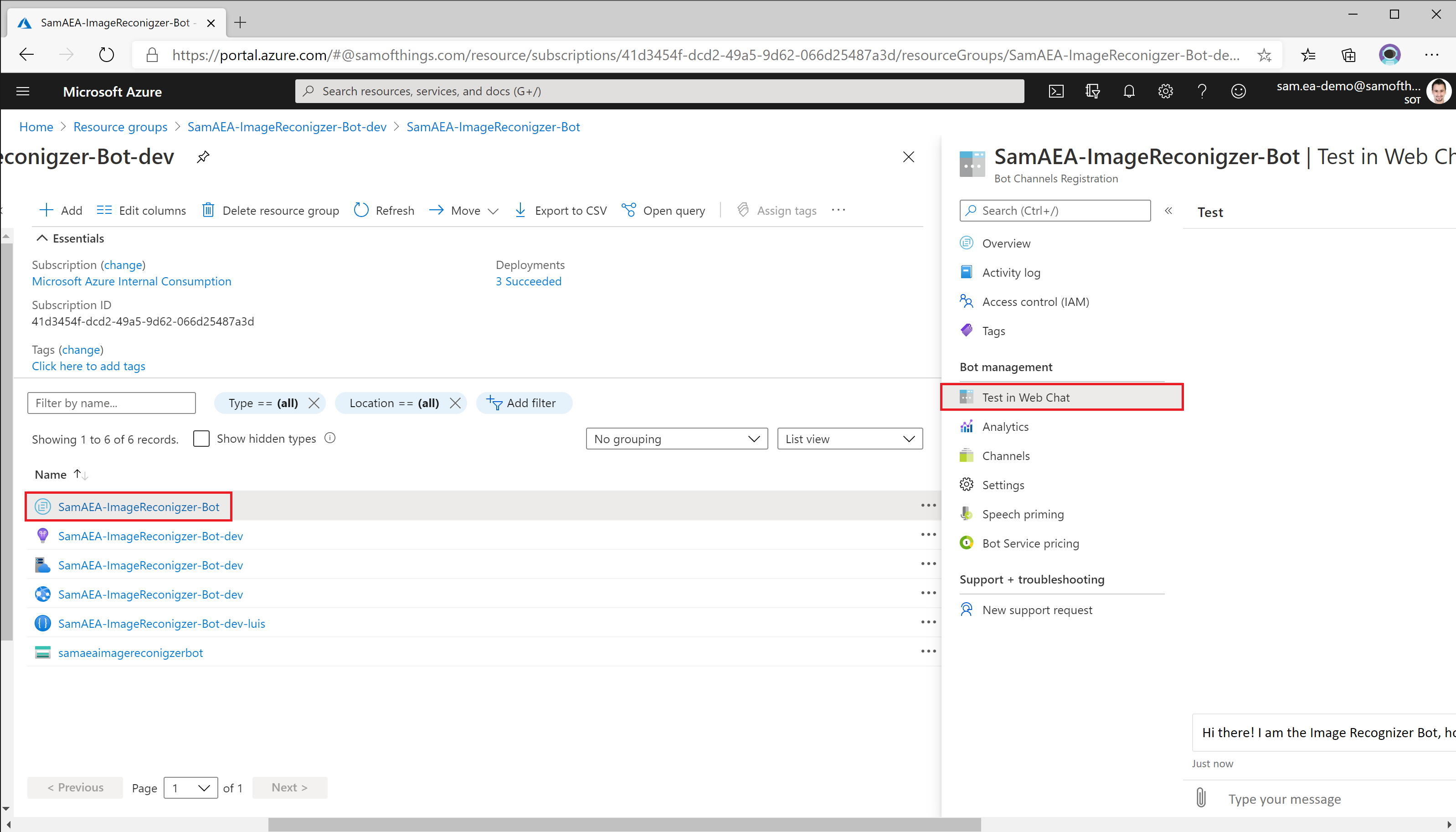Image resolution: width=1456 pixels, height=832 pixels.
Task: Open the notifications bell
Action: point(1129,92)
